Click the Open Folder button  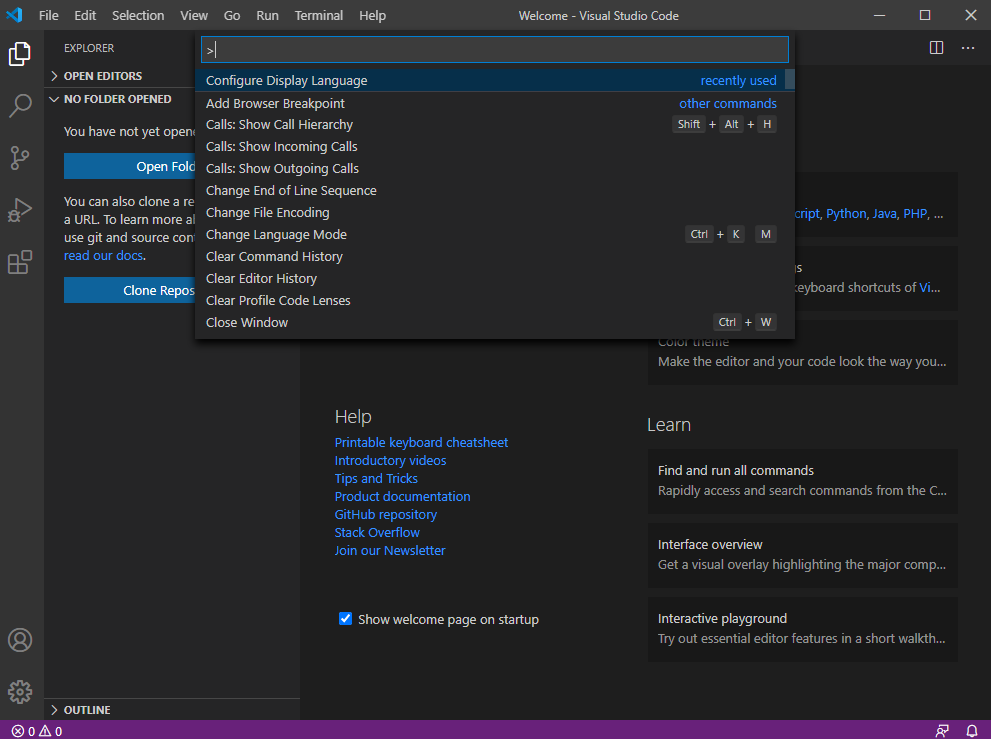click(130, 166)
